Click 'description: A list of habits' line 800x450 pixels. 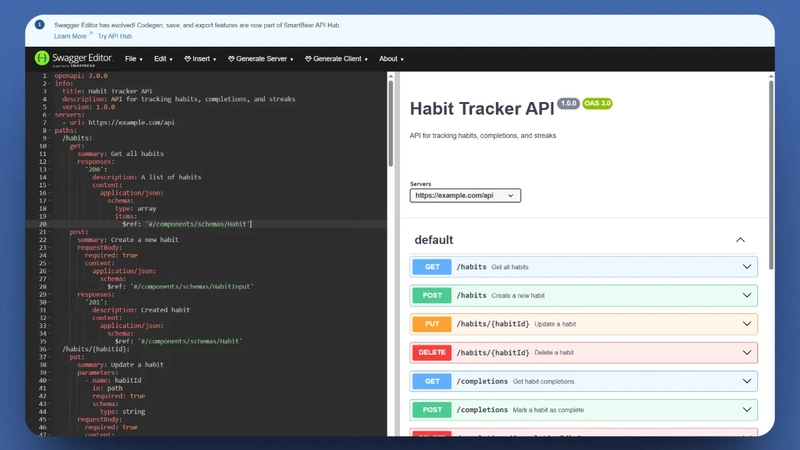146,177
